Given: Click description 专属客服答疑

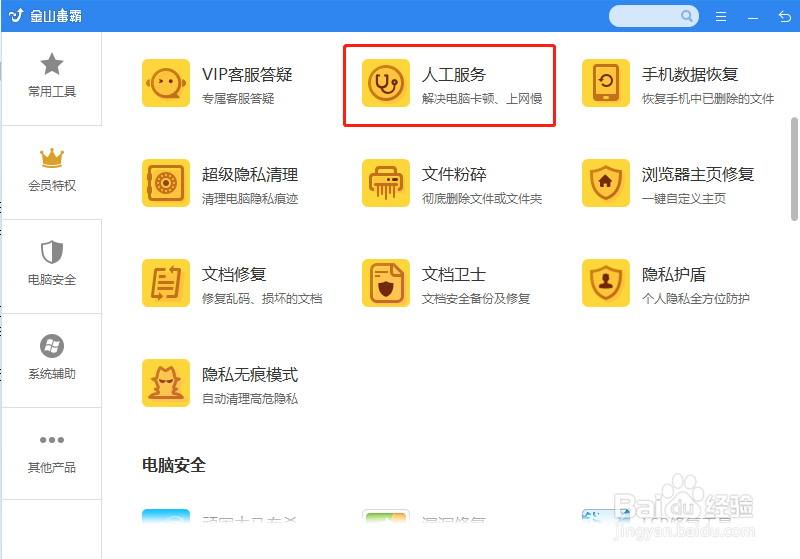Looking at the screenshot, I should point(238,98).
